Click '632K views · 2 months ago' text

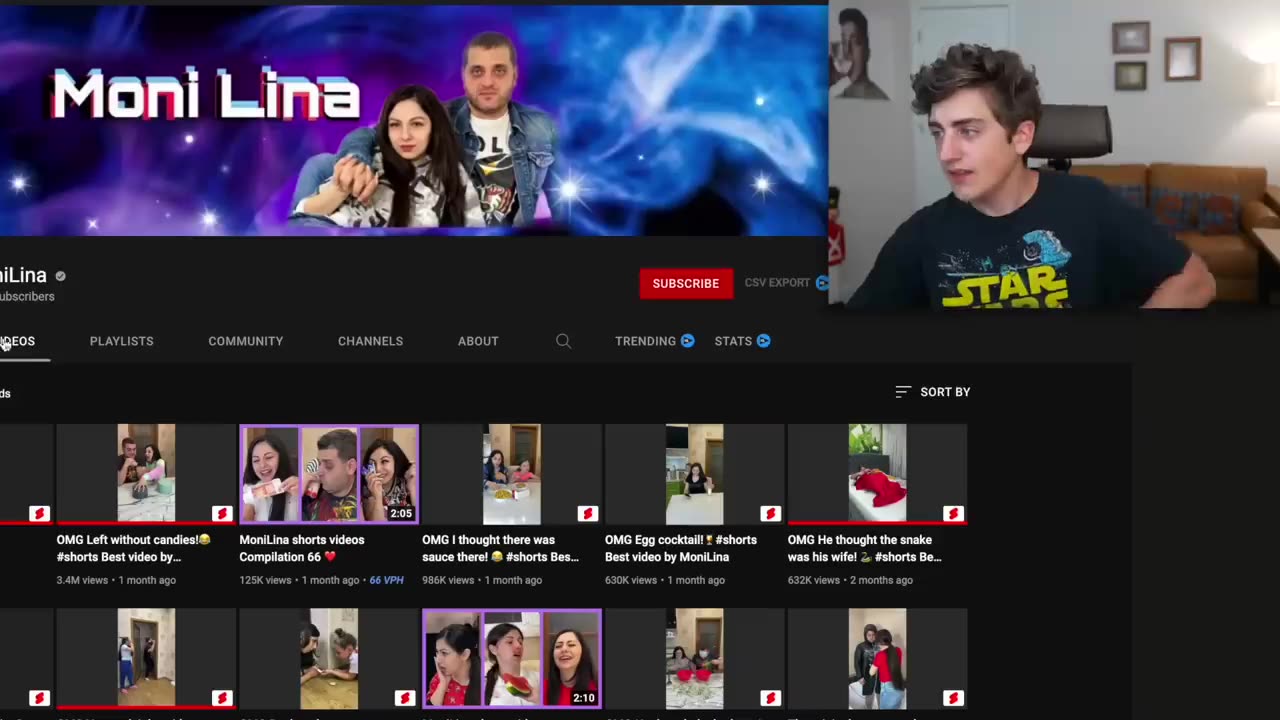(851, 580)
